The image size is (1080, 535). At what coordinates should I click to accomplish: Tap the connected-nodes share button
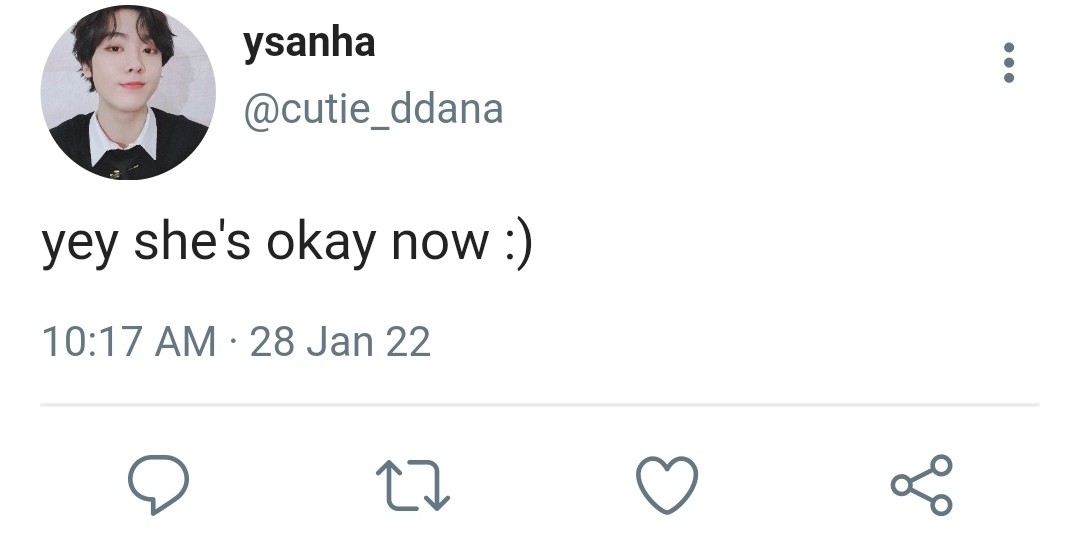click(921, 485)
